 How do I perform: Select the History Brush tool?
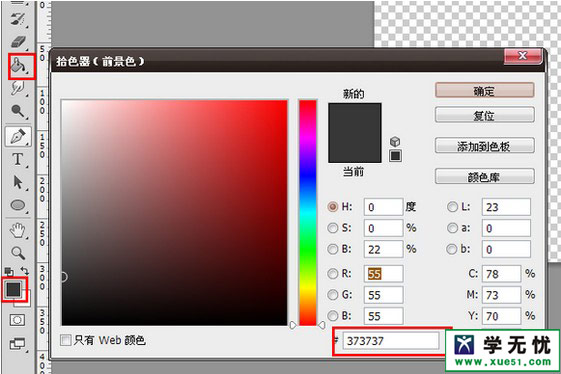(x=18, y=19)
